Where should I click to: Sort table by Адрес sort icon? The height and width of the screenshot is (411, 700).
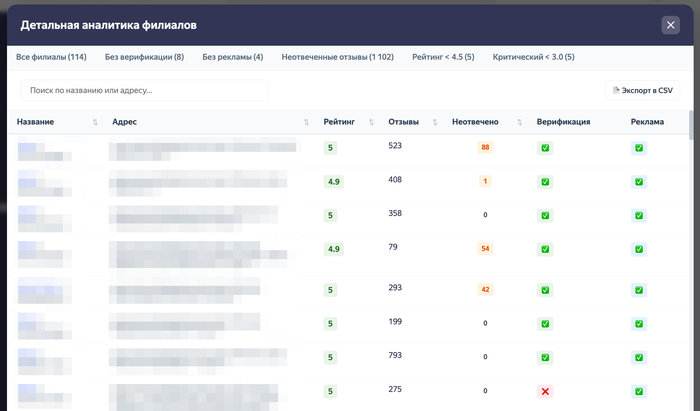[307, 123]
